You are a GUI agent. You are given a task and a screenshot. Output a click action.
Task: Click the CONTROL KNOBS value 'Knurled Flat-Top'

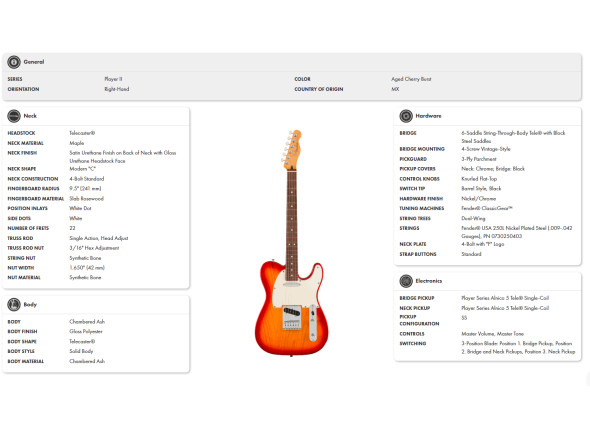[479, 179]
